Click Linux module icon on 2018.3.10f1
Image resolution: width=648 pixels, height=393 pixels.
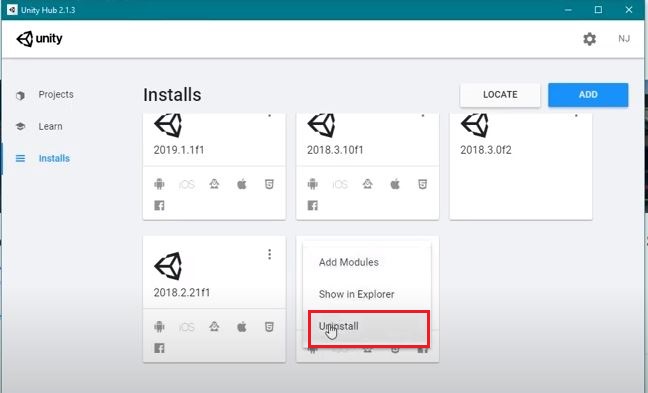tap(367, 184)
